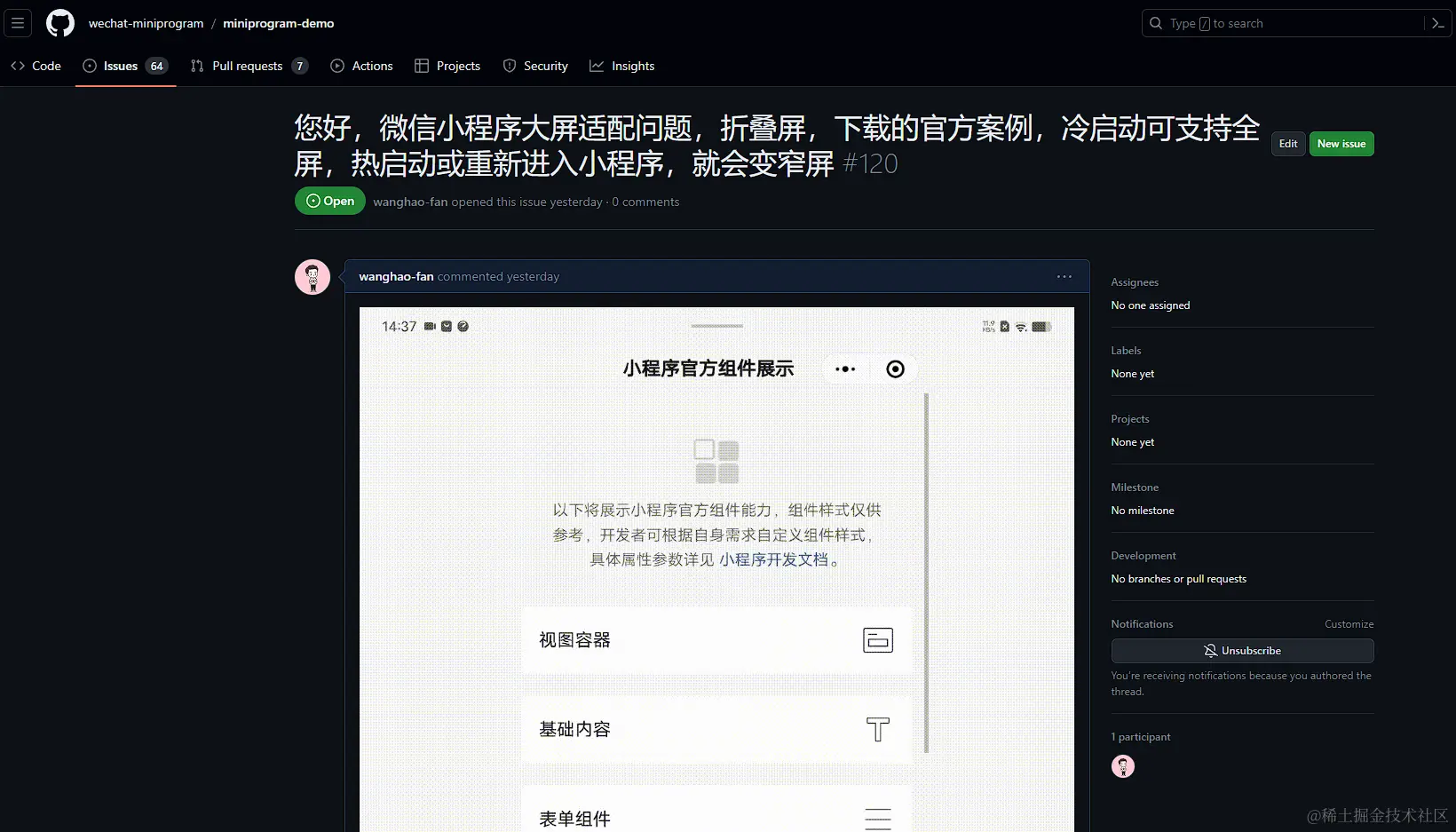This screenshot has width=1456, height=832.
Task: Switch to the Code tab
Action: click(x=36, y=66)
